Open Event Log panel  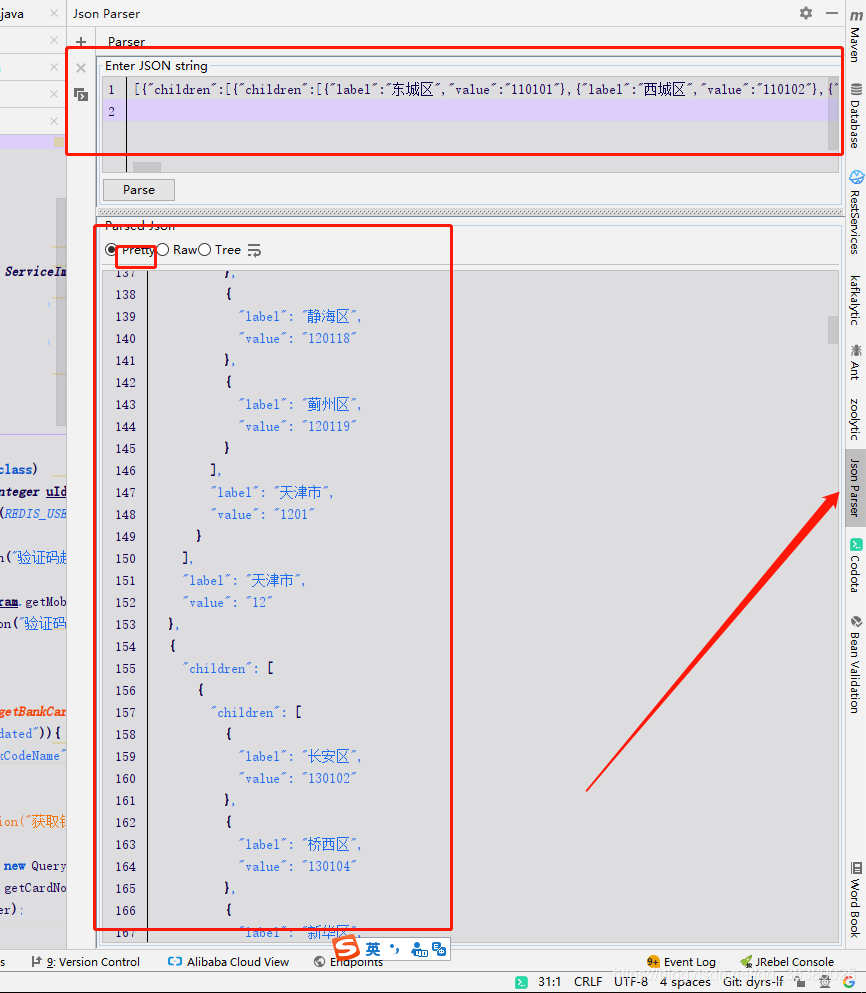click(681, 962)
